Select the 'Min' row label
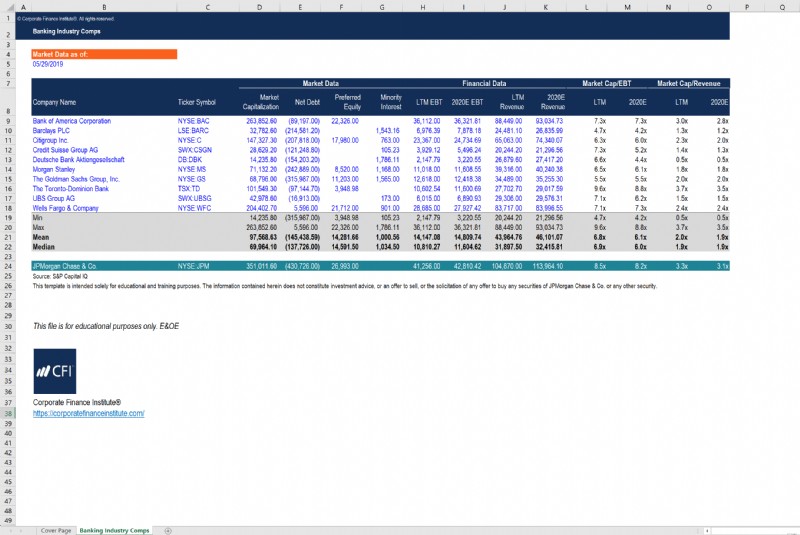The width and height of the screenshot is (800, 535). coord(37,218)
